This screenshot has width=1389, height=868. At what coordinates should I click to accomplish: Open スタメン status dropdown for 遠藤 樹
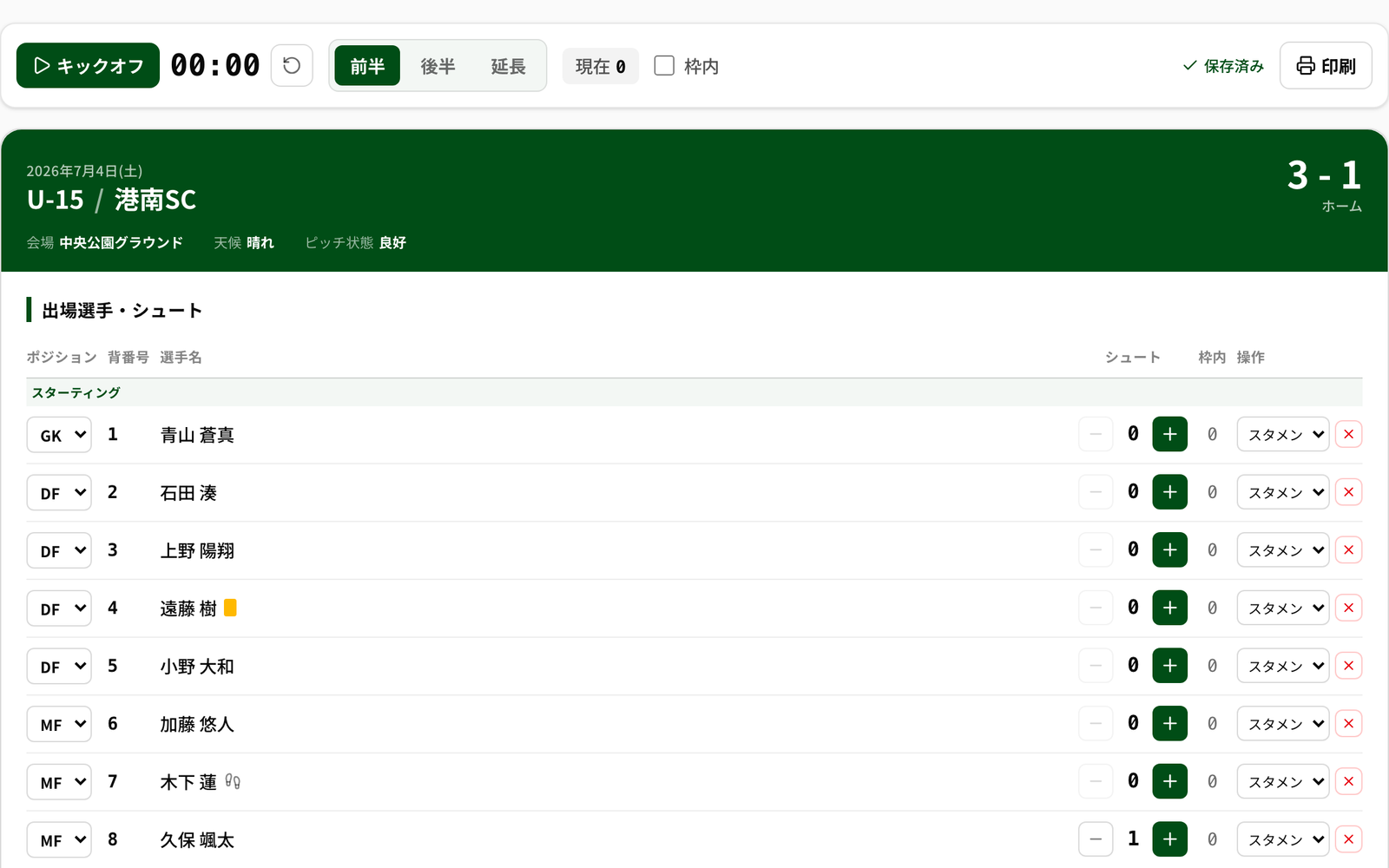[x=1283, y=608]
